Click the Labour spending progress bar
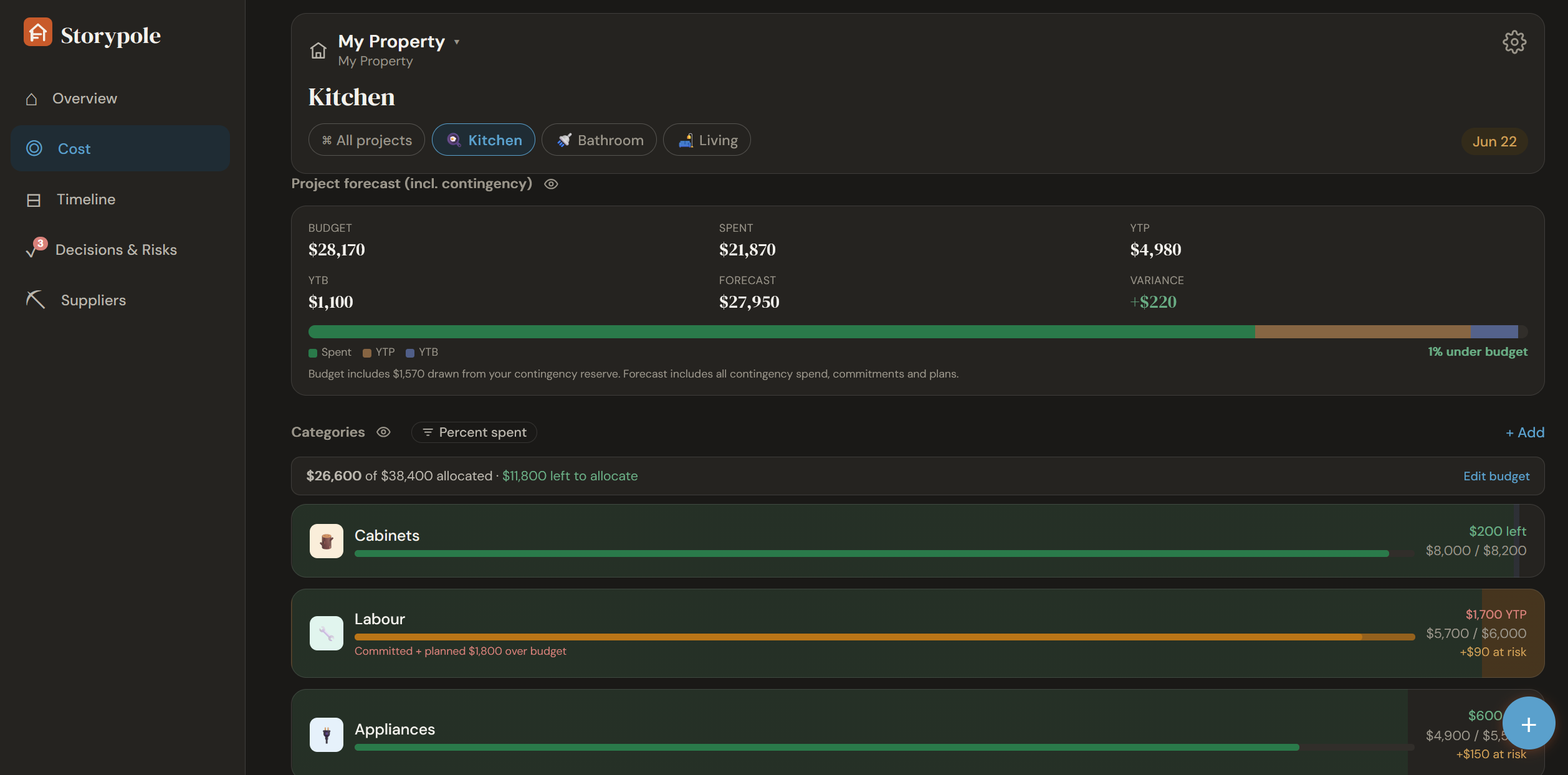 click(x=884, y=637)
